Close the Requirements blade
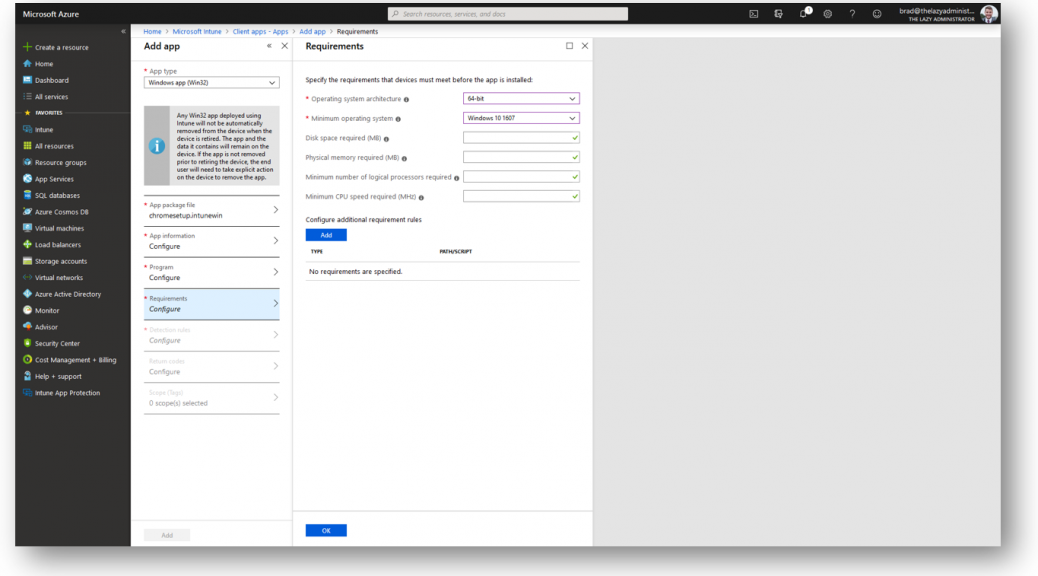Screen dimensions: 1038x576 pos(585,46)
